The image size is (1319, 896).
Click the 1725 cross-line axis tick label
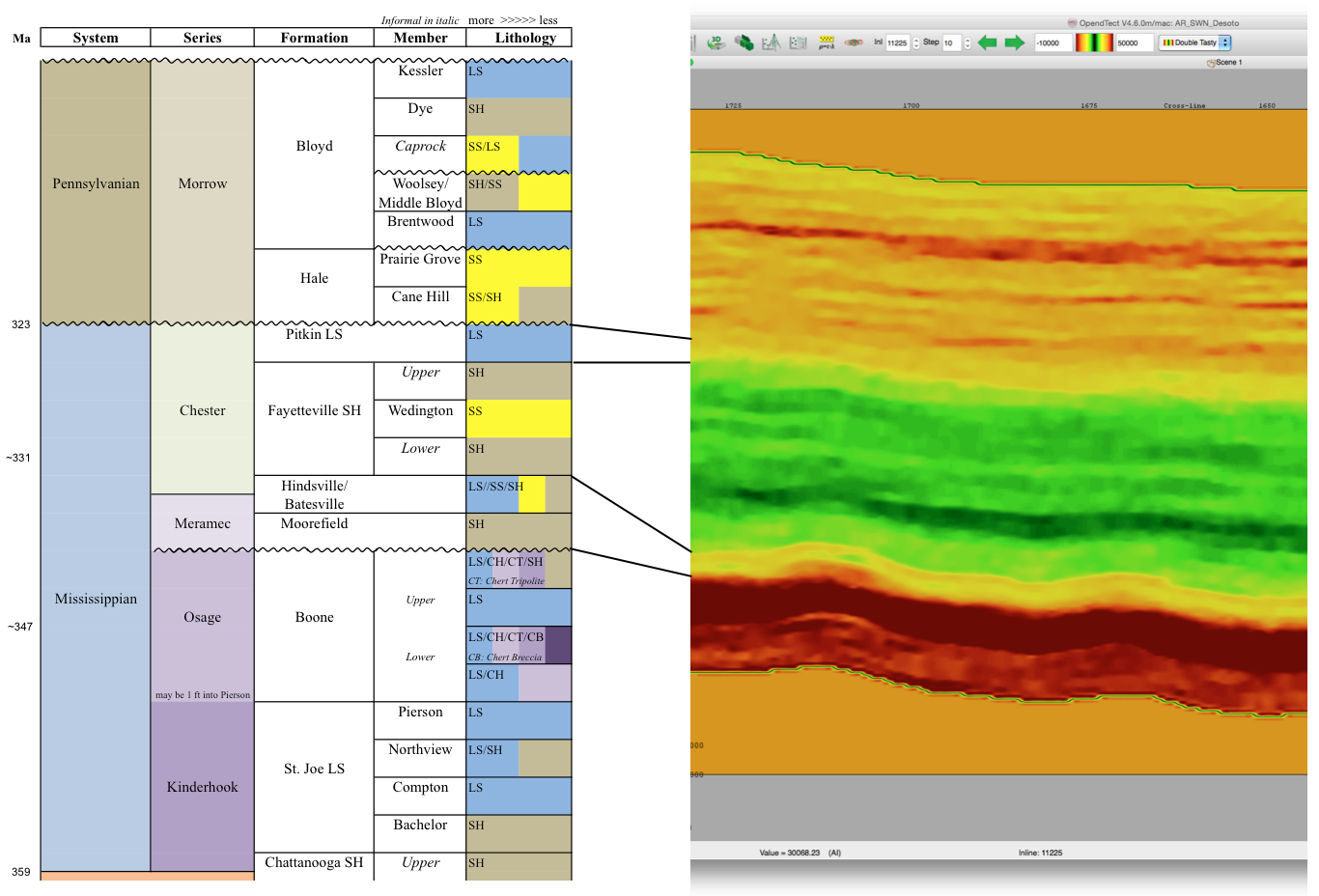733,105
